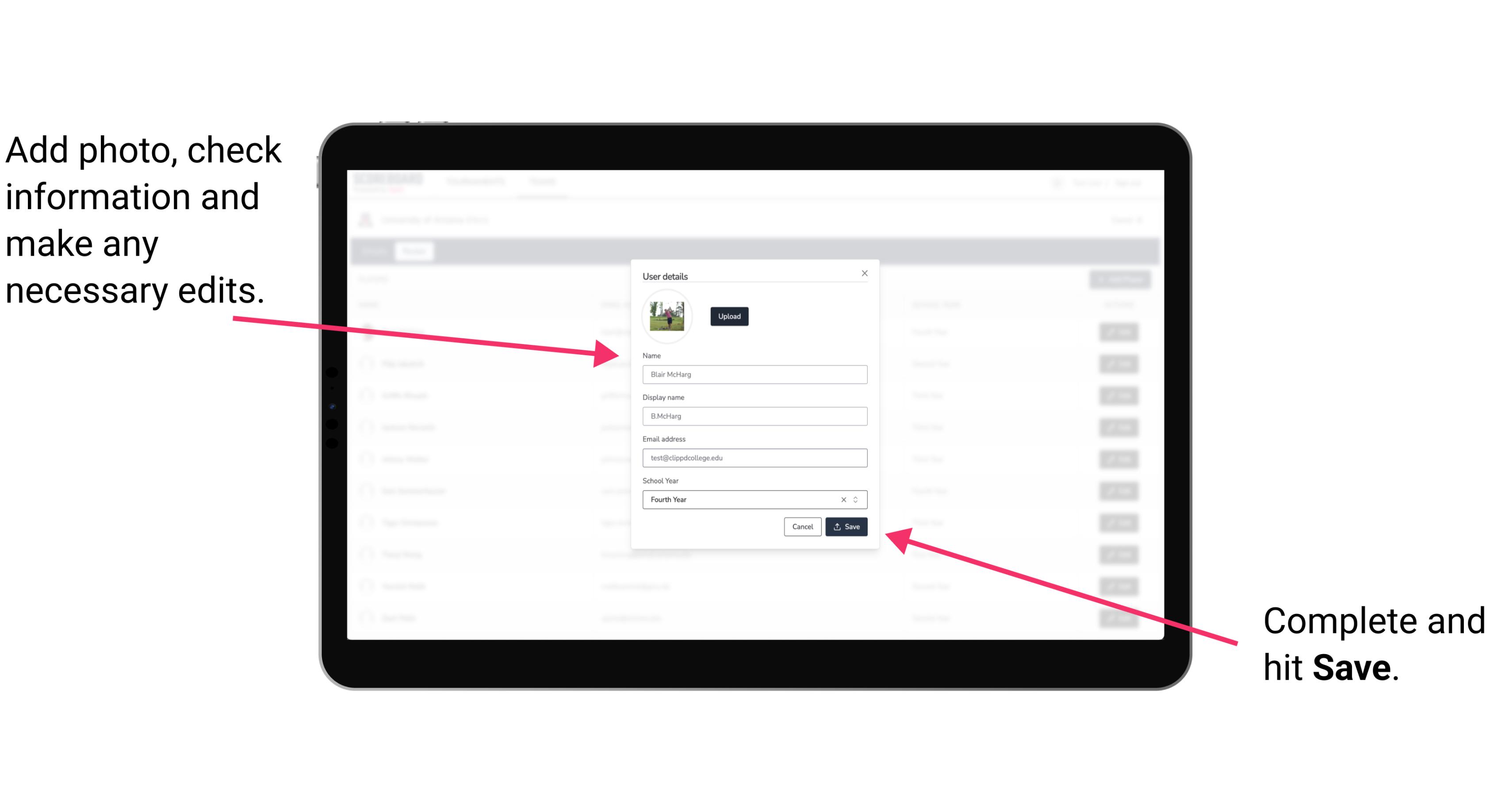This screenshot has height=812, width=1509.
Task: Toggle display name field edit mode
Action: click(755, 416)
